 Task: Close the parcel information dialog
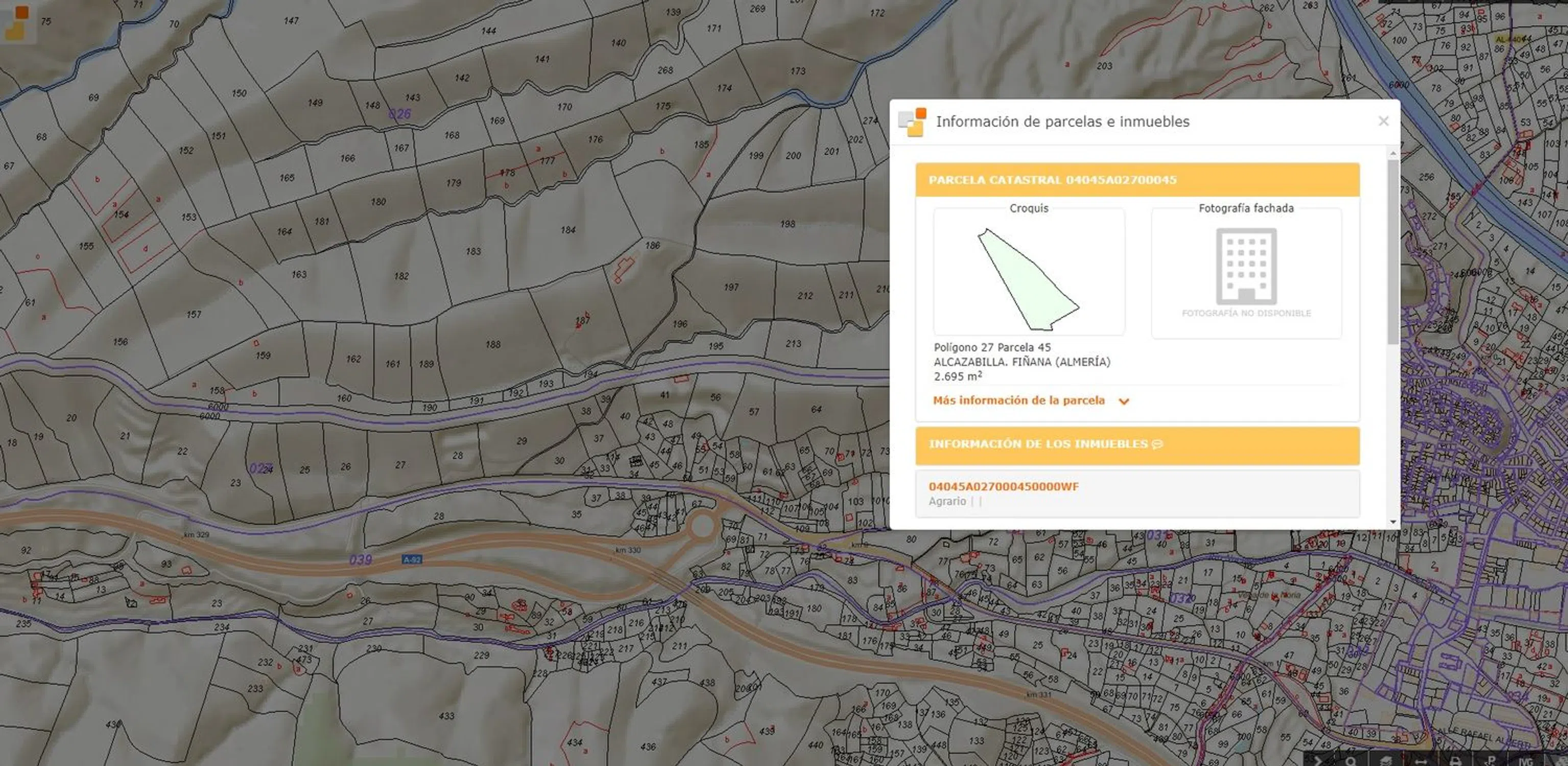point(1383,121)
